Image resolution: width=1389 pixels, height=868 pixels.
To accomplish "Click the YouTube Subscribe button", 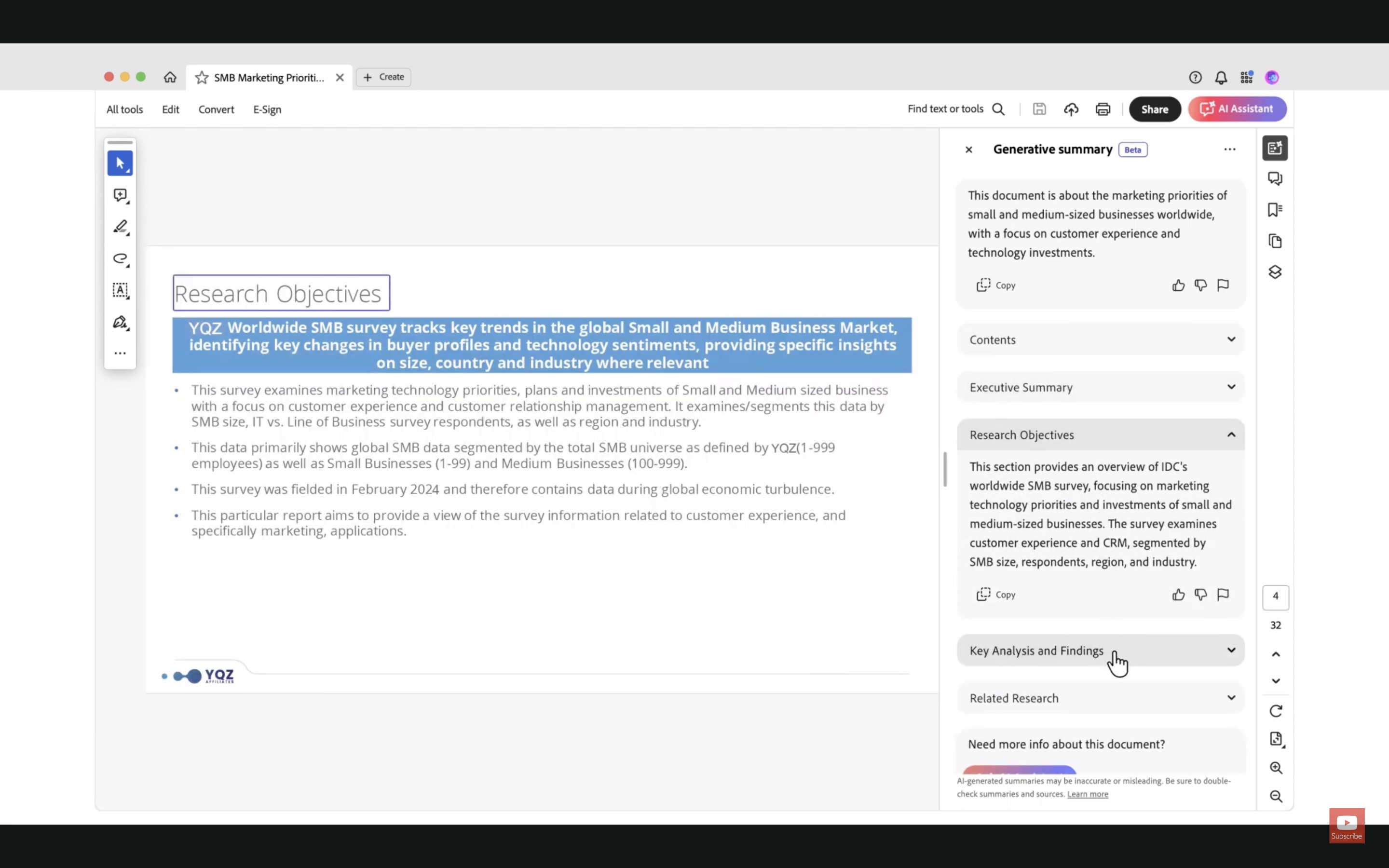I will click(1347, 826).
